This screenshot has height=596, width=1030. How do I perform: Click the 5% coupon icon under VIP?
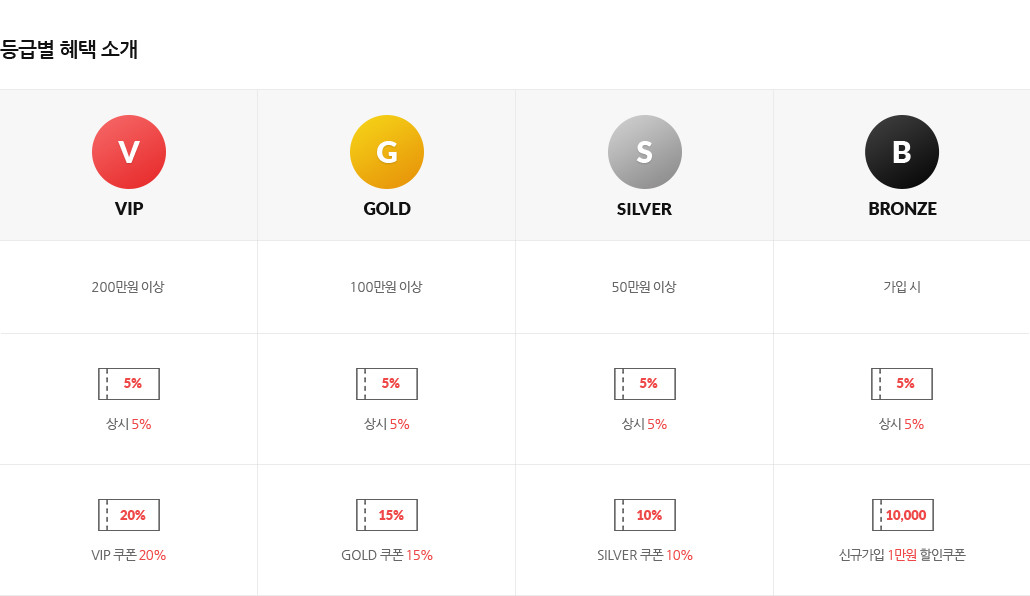click(x=129, y=384)
